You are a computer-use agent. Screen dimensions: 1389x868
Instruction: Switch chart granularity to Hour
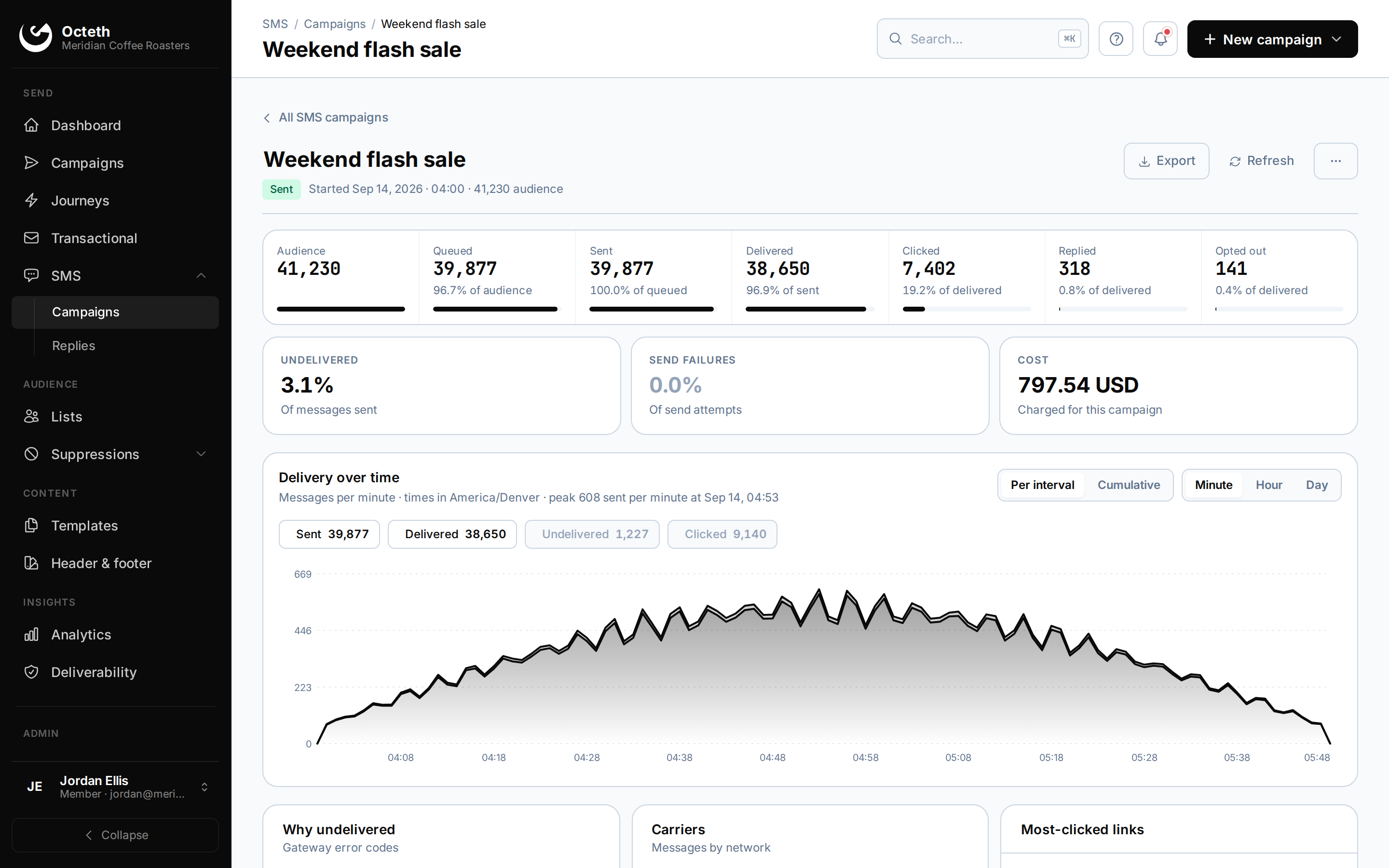point(1268,485)
